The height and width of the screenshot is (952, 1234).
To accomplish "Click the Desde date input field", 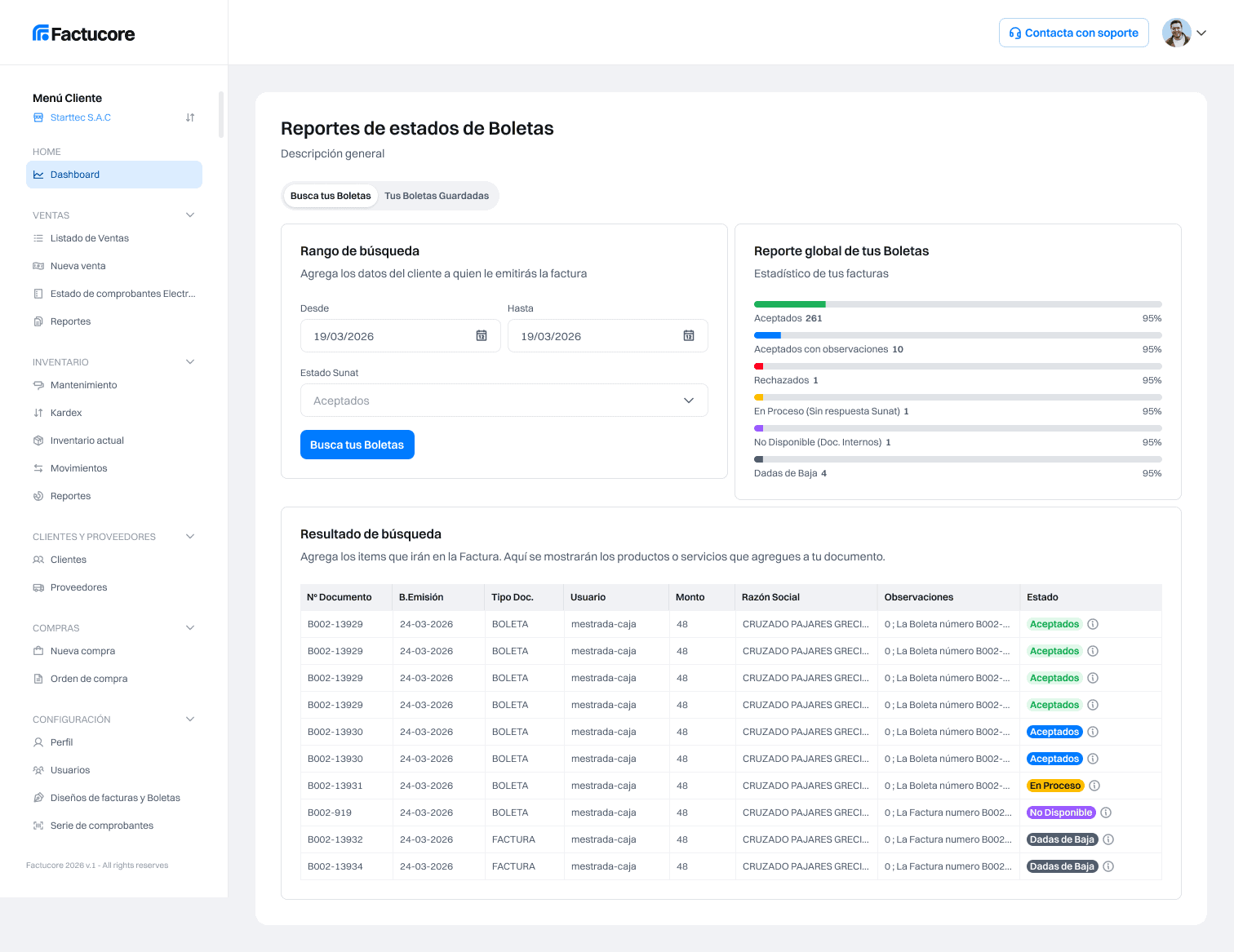I will click(x=401, y=335).
